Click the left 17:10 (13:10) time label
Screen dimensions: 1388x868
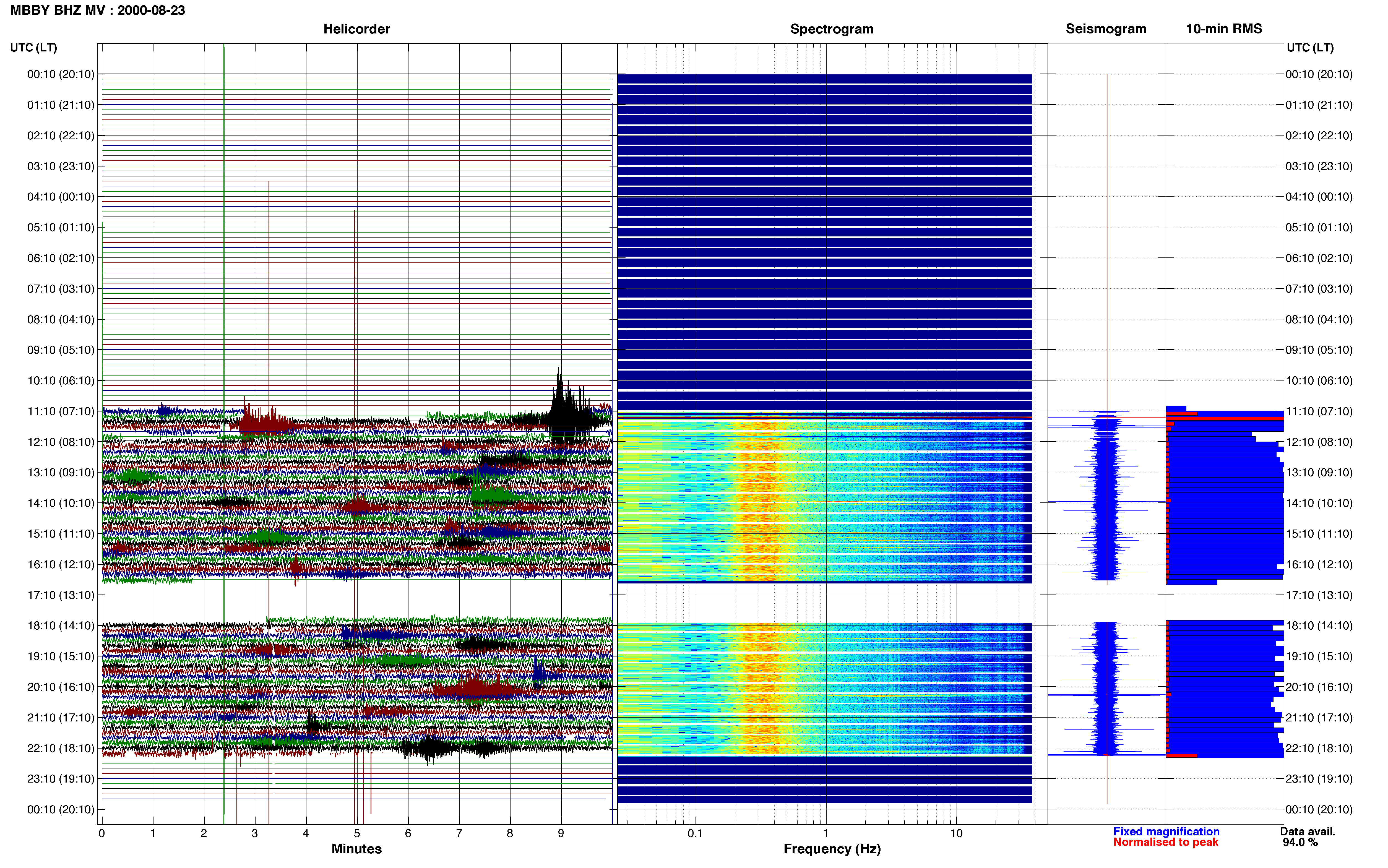(x=61, y=595)
